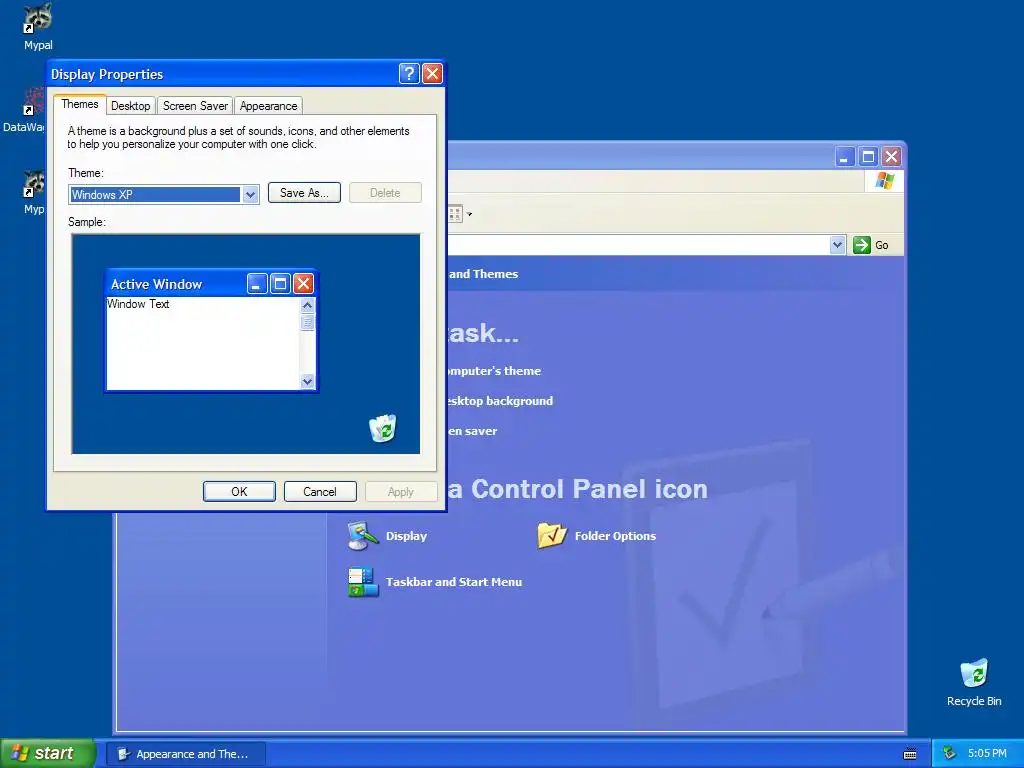This screenshot has height=768, width=1024.
Task: Switch to the Themes tab
Action: (80, 104)
